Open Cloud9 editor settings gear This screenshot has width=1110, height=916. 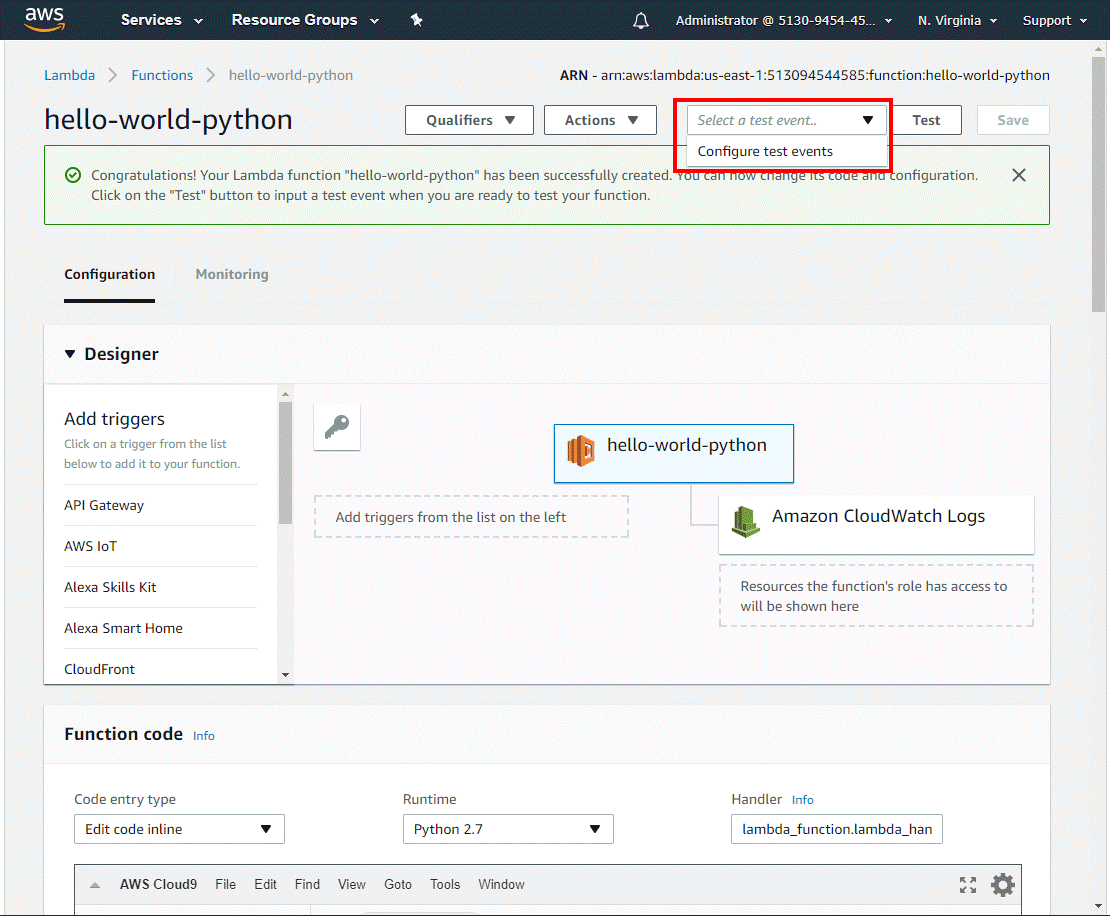(1002, 884)
